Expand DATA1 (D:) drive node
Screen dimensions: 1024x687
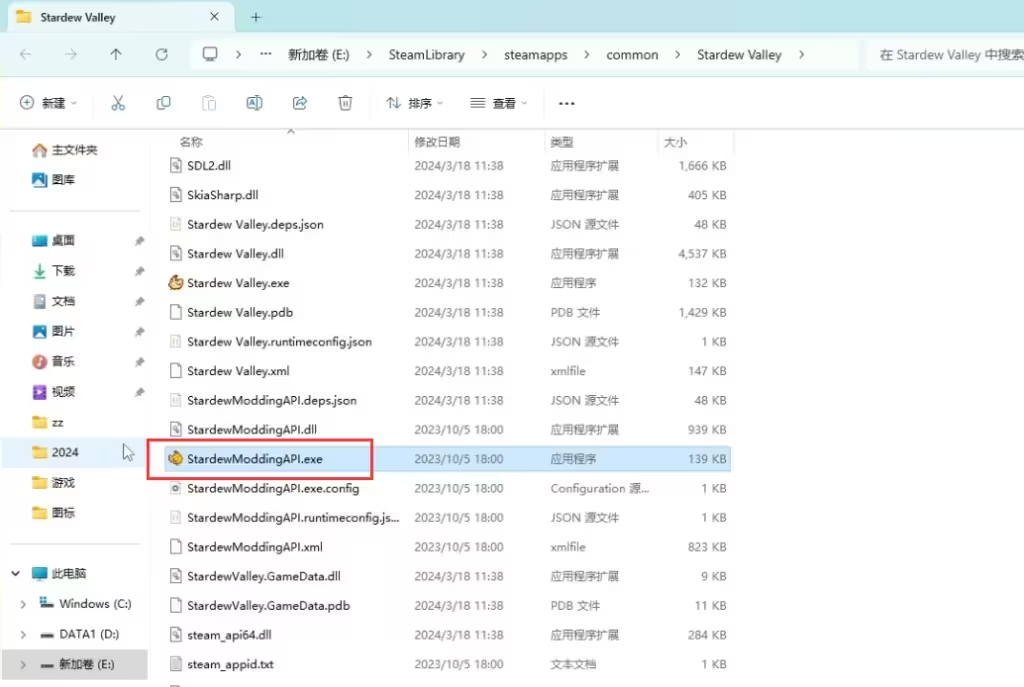(23, 634)
